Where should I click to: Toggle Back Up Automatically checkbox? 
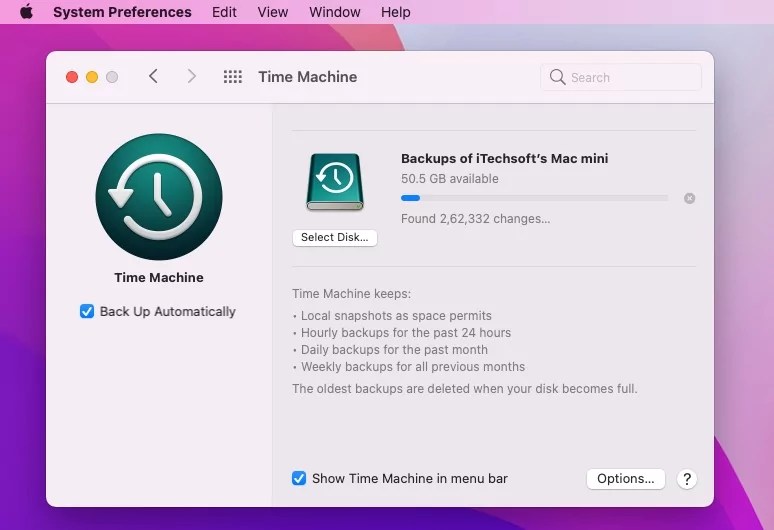pos(87,311)
